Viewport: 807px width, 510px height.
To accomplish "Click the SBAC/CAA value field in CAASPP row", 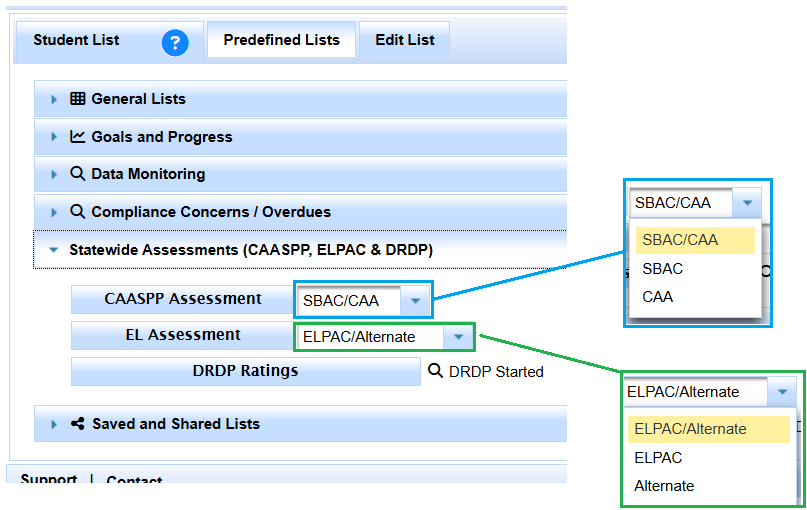I will [349, 301].
